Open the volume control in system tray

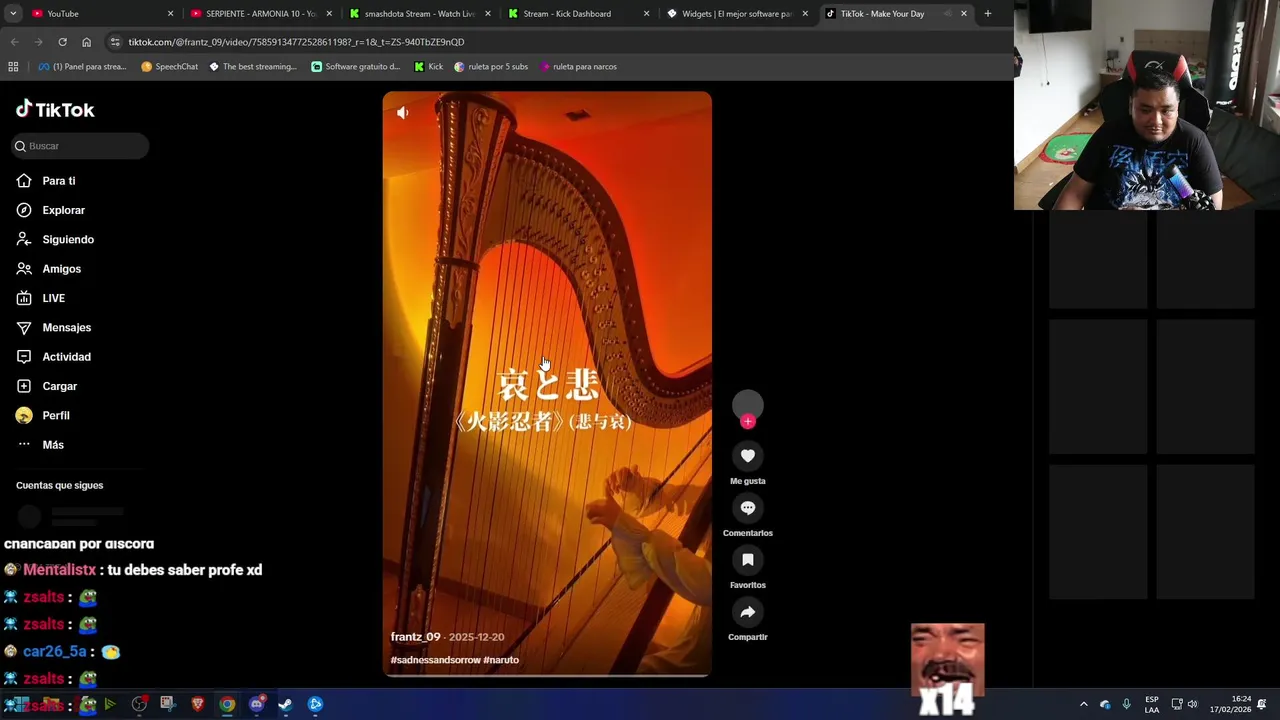[1192, 704]
